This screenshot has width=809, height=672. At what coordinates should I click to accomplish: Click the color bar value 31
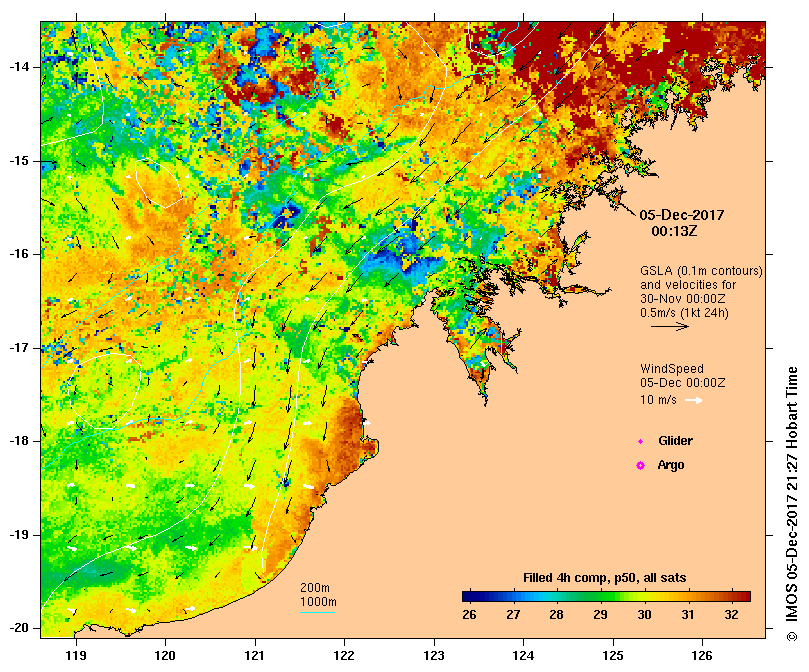click(688, 615)
